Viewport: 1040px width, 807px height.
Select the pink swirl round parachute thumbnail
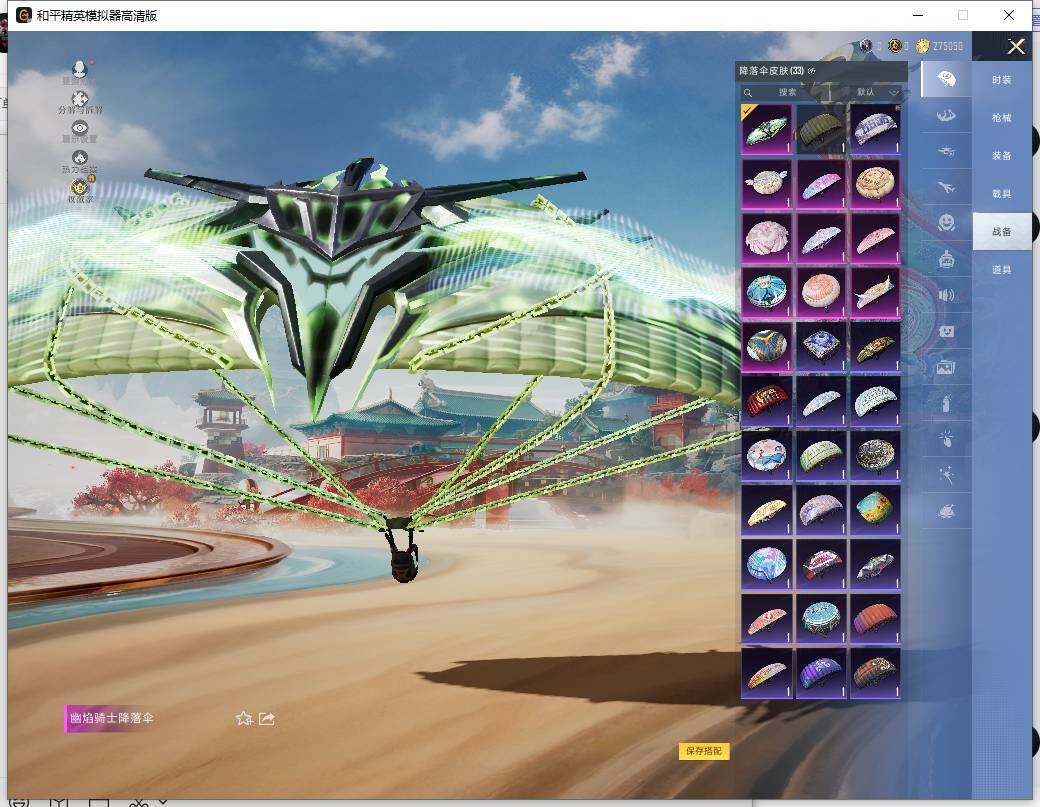(x=766, y=237)
